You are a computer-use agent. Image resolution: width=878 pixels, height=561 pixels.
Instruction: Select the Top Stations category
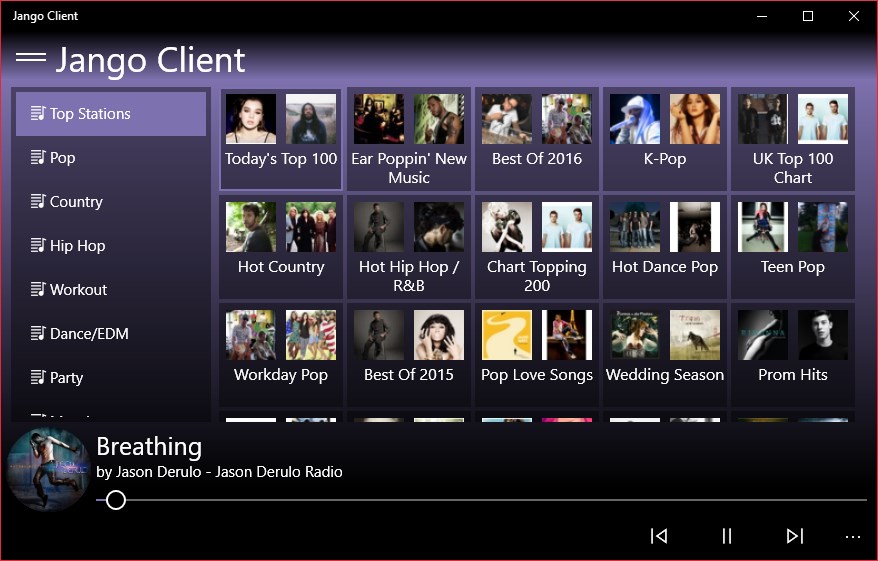(111, 114)
